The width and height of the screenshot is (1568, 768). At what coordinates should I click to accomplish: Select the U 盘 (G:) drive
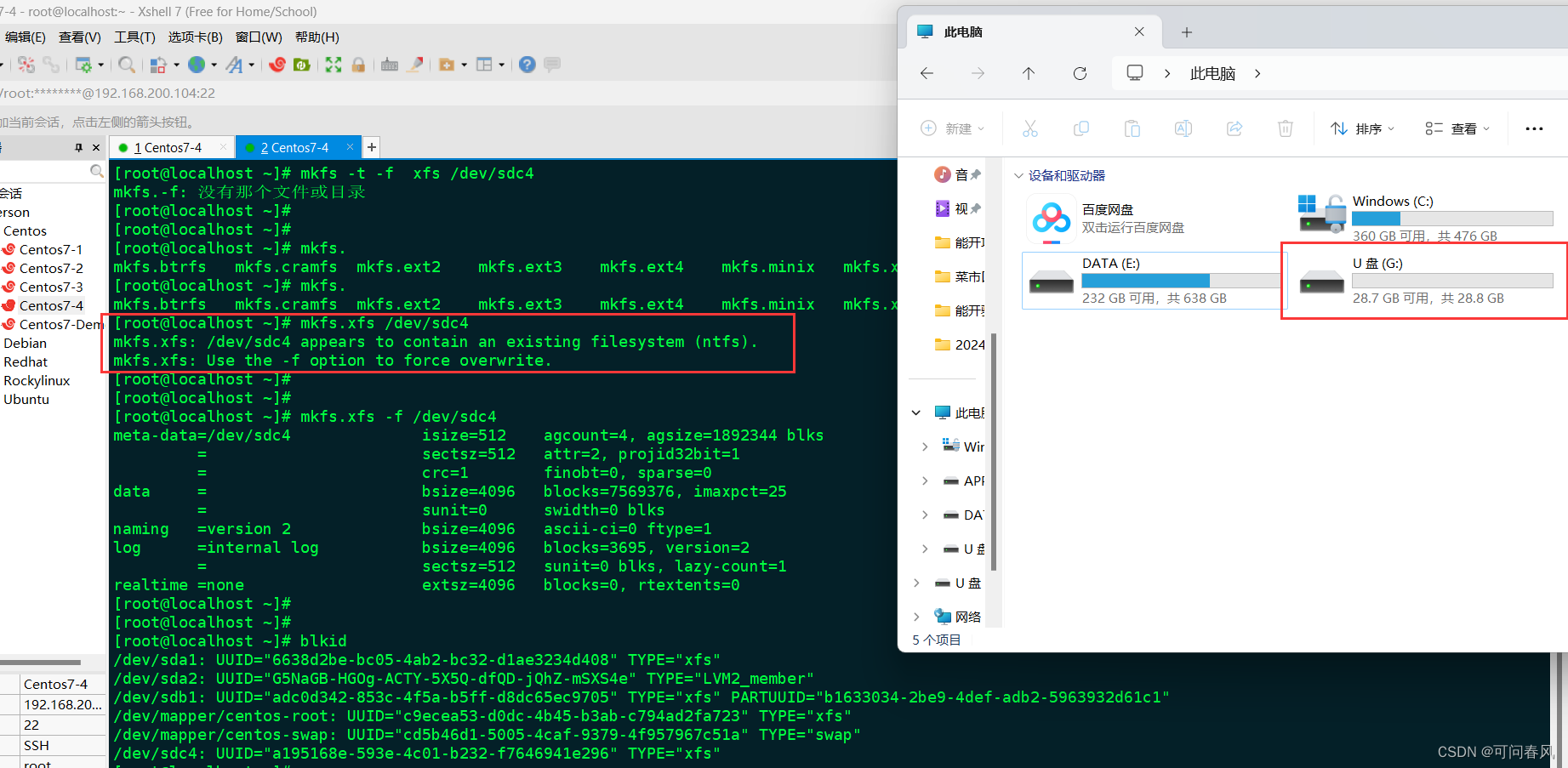point(1426,281)
